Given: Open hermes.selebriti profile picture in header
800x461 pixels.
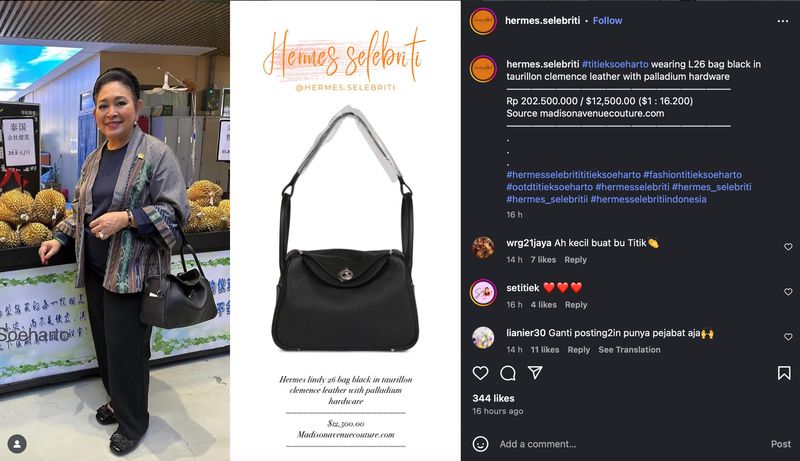Looking at the screenshot, I should [x=483, y=21].
